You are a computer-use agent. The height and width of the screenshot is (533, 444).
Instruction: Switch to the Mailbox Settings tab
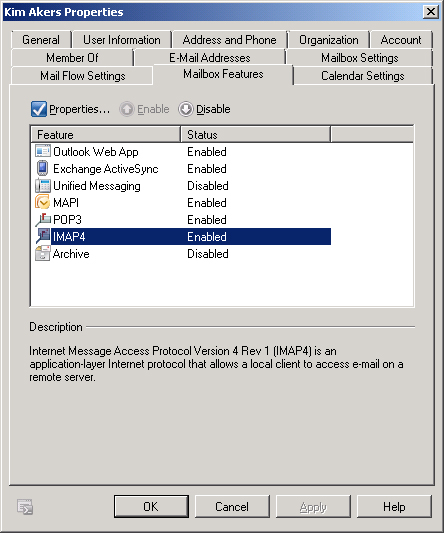[x=359, y=58]
